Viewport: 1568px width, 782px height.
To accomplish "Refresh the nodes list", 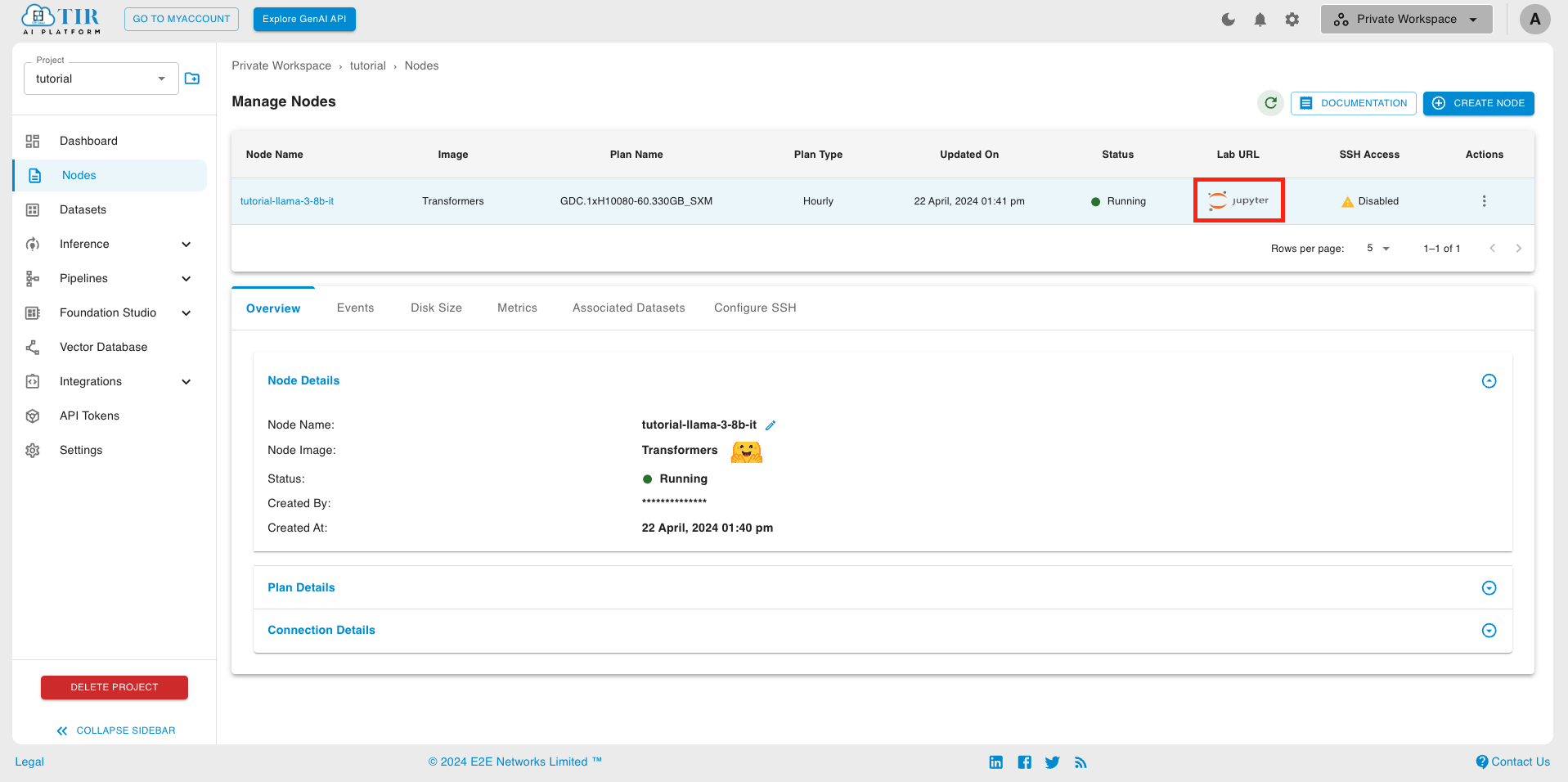I will click(x=1270, y=103).
